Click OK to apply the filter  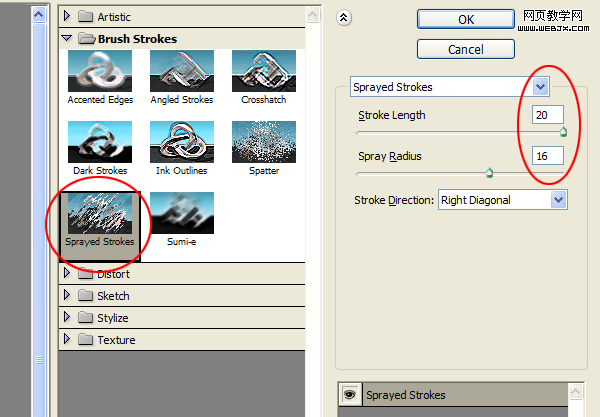pos(466,19)
